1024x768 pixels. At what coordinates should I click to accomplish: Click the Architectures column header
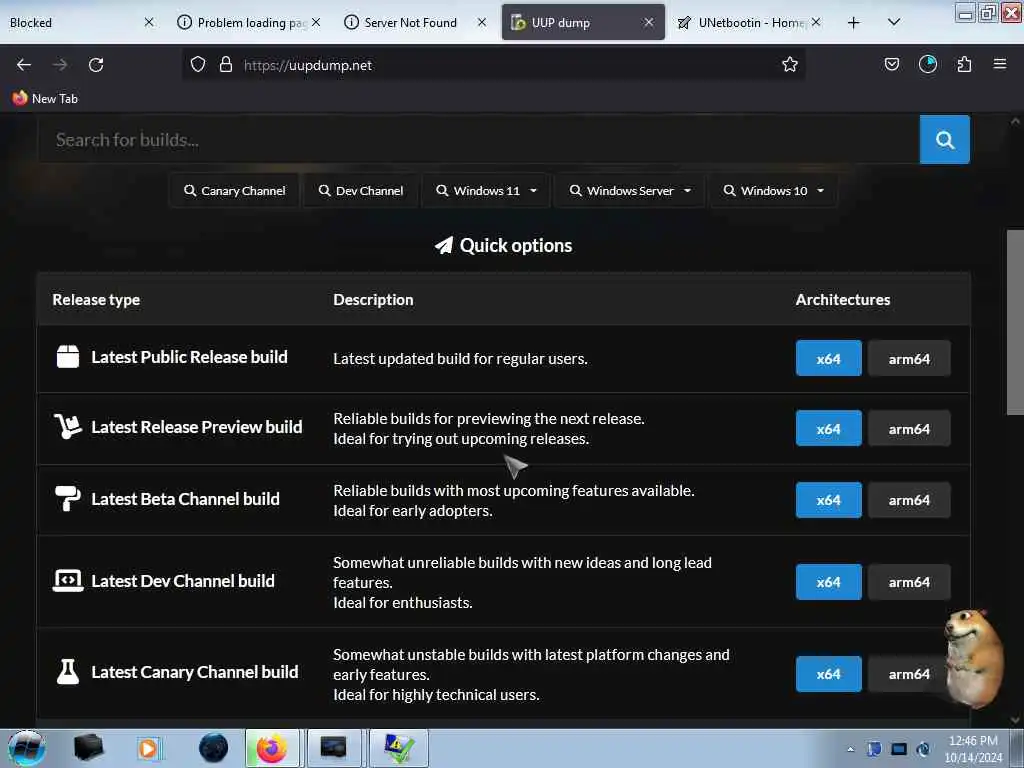pos(842,300)
